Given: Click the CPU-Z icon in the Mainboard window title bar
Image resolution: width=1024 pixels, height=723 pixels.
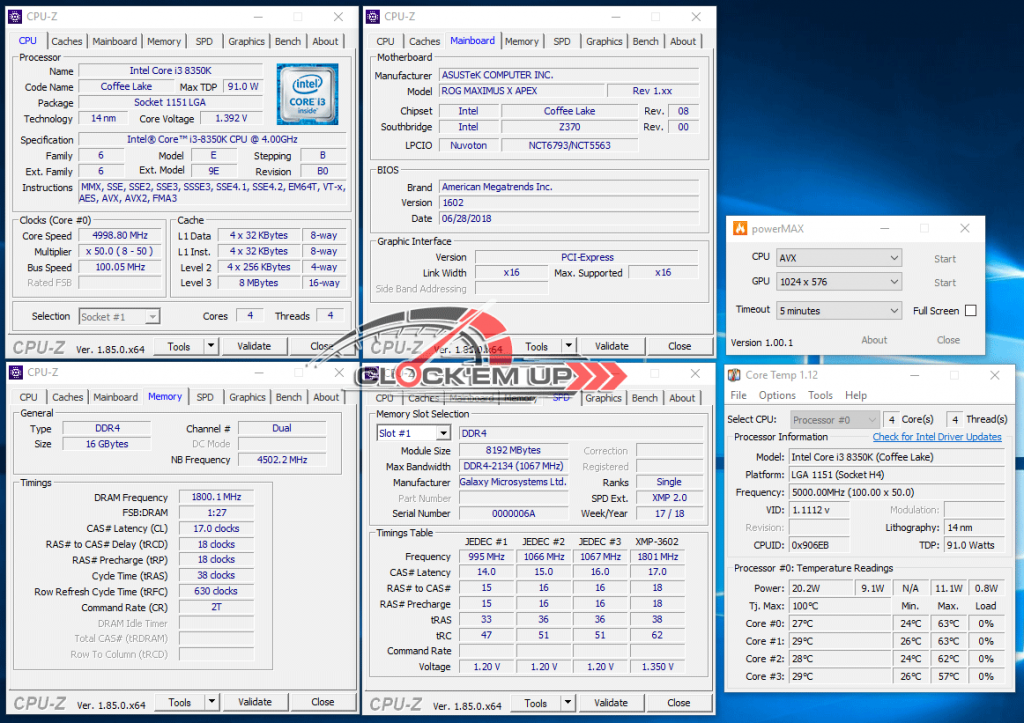Looking at the screenshot, I should [x=373, y=16].
